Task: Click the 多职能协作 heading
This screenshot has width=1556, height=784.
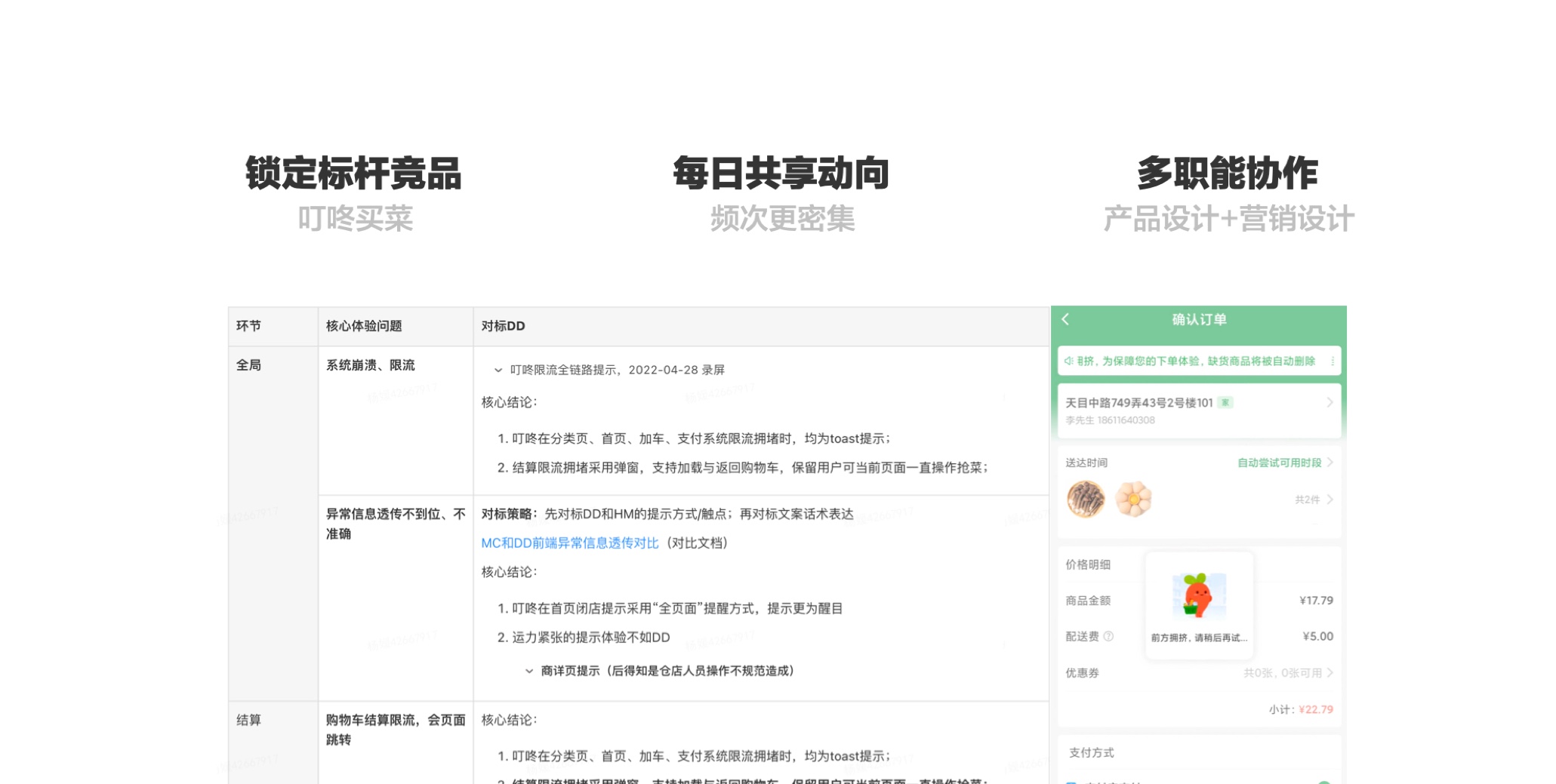Action: coord(1228,174)
